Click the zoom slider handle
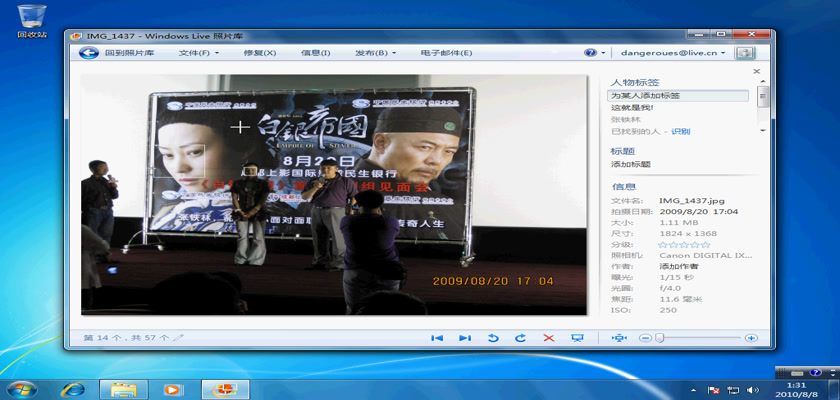This screenshot has height=400, width=840. [x=659, y=338]
